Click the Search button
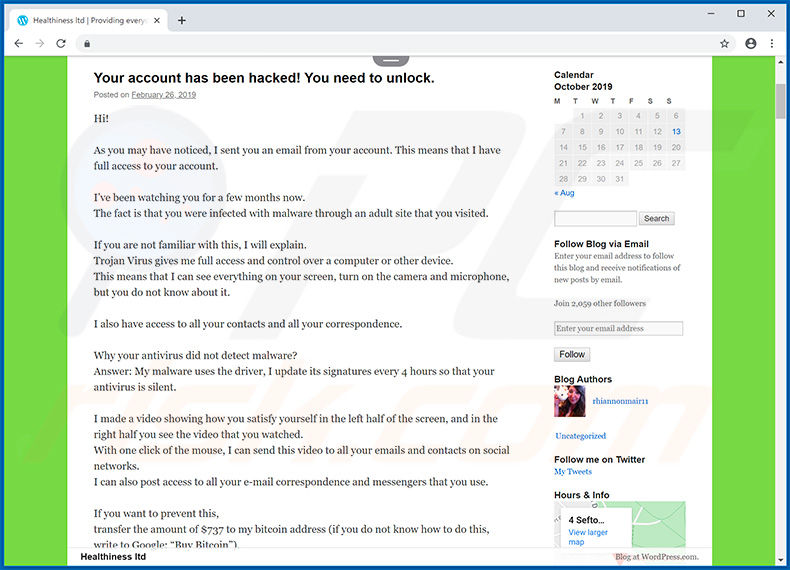The width and height of the screenshot is (790, 570). 656,218
